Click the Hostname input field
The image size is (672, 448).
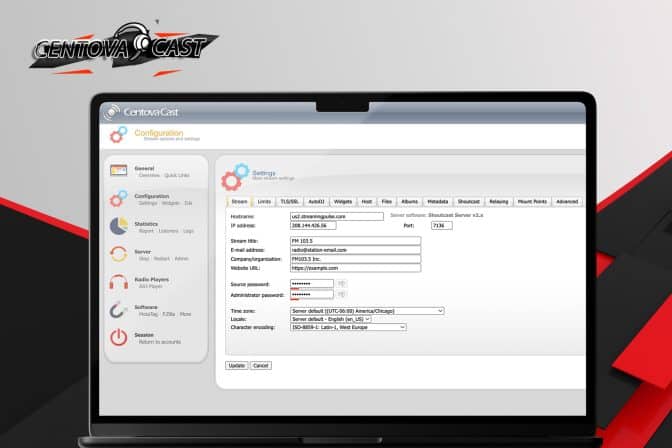click(x=336, y=216)
